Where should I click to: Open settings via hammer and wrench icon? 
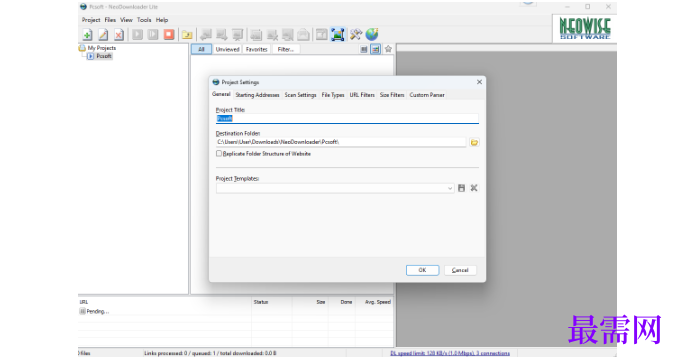[356, 35]
